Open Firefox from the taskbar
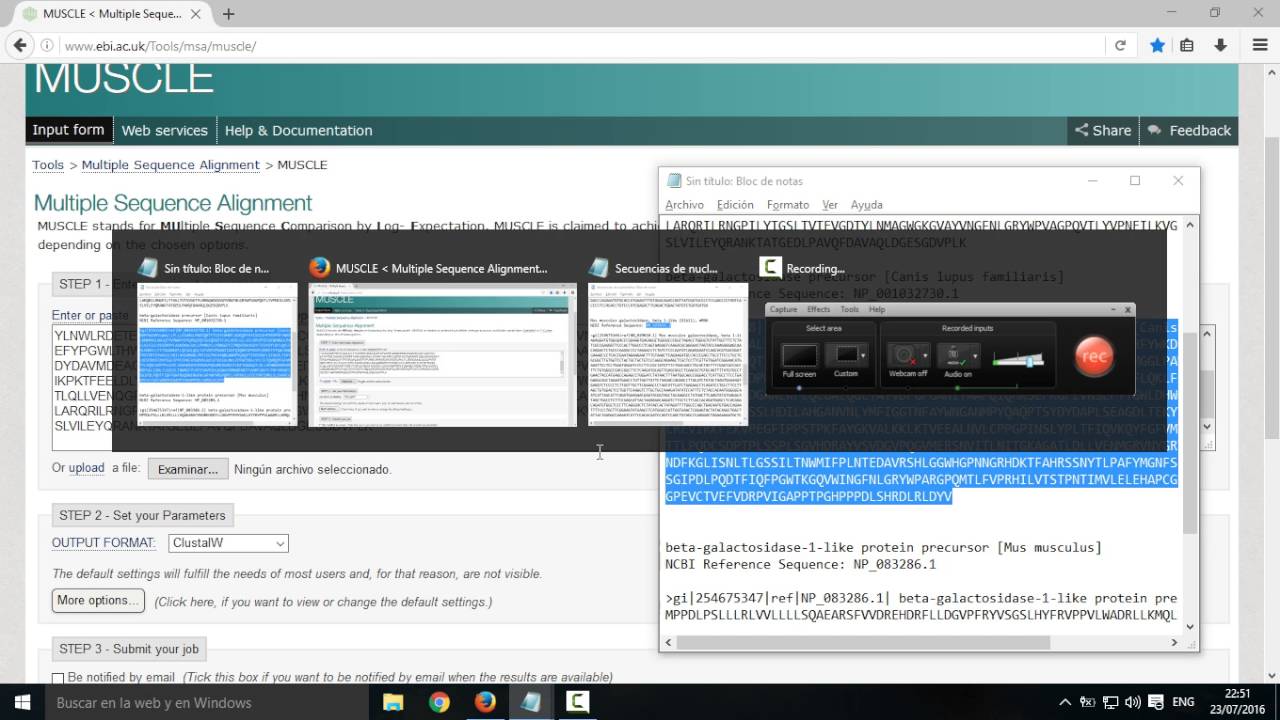Screen dimensions: 1280x720 click(x=485, y=702)
